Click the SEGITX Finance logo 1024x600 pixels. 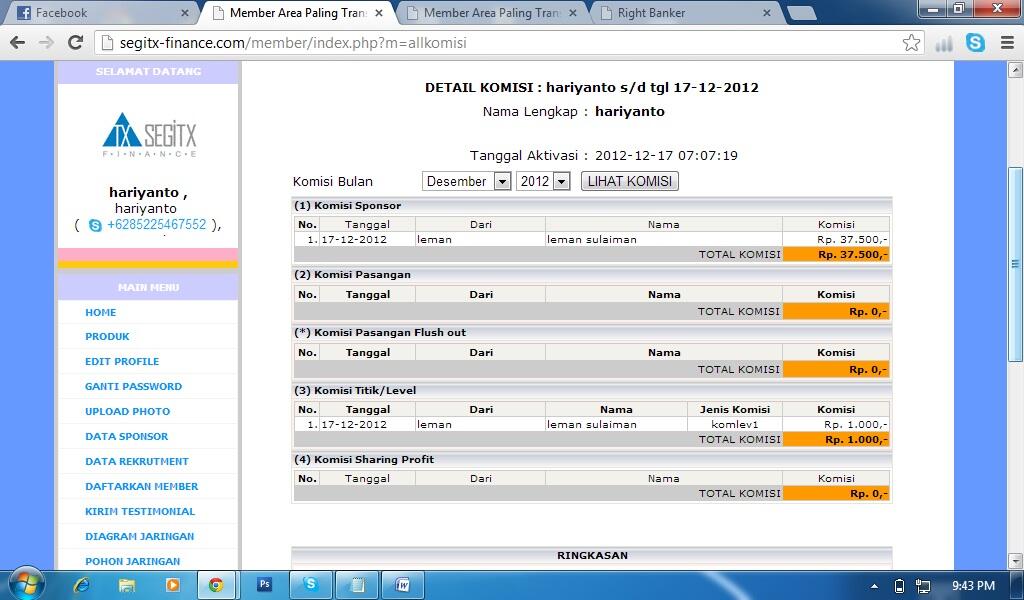(149, 135)
